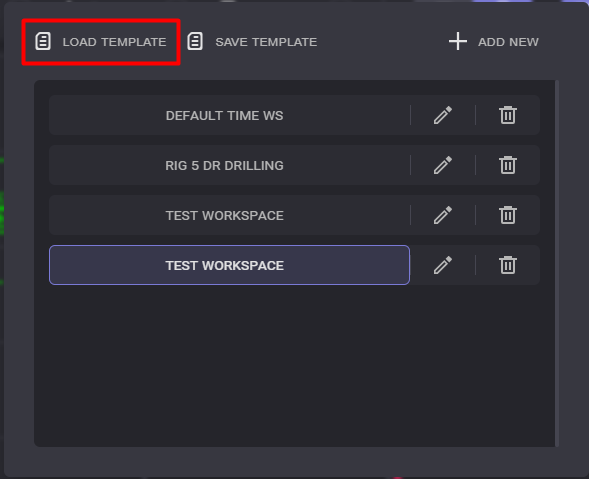Click pencil icon for unselected TEST WORKSPACE
This screenshot has width=589, height=479.
pos(443,215)
